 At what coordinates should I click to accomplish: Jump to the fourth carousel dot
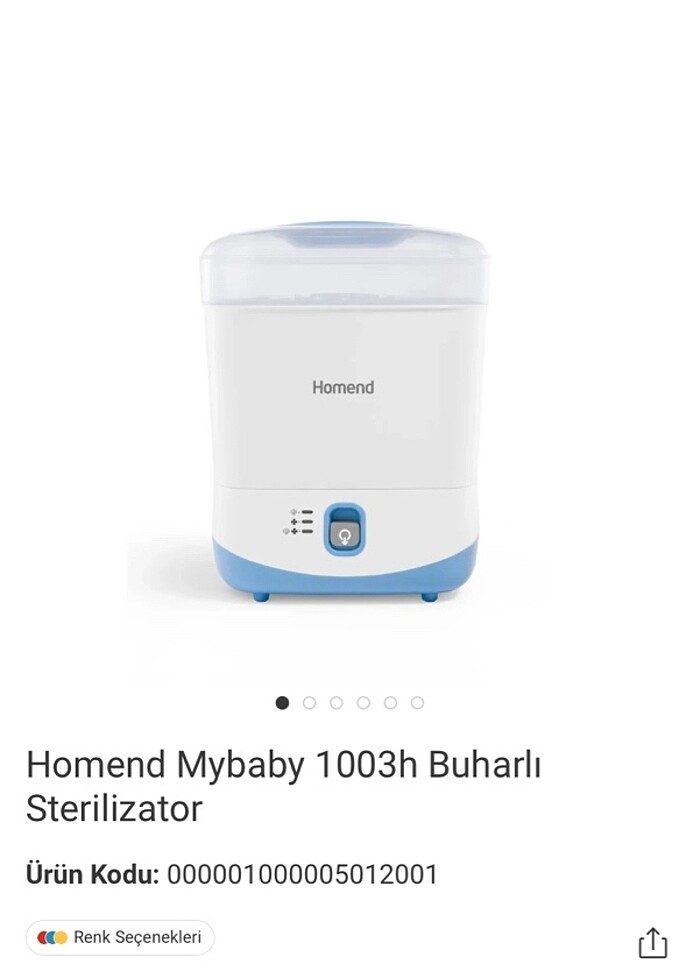click(x=363, y=702)
